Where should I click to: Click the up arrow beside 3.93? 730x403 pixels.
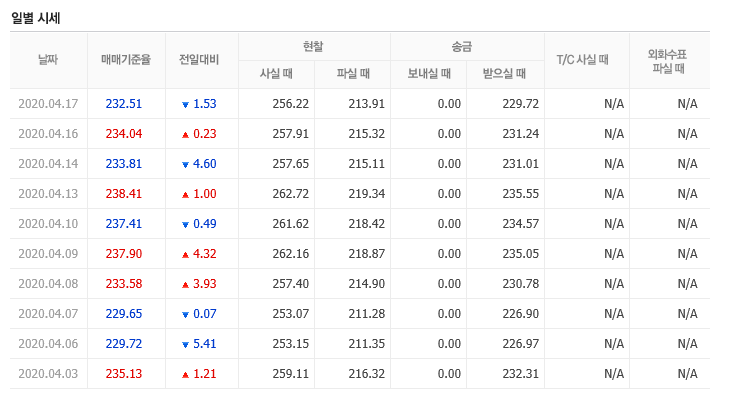185,284
